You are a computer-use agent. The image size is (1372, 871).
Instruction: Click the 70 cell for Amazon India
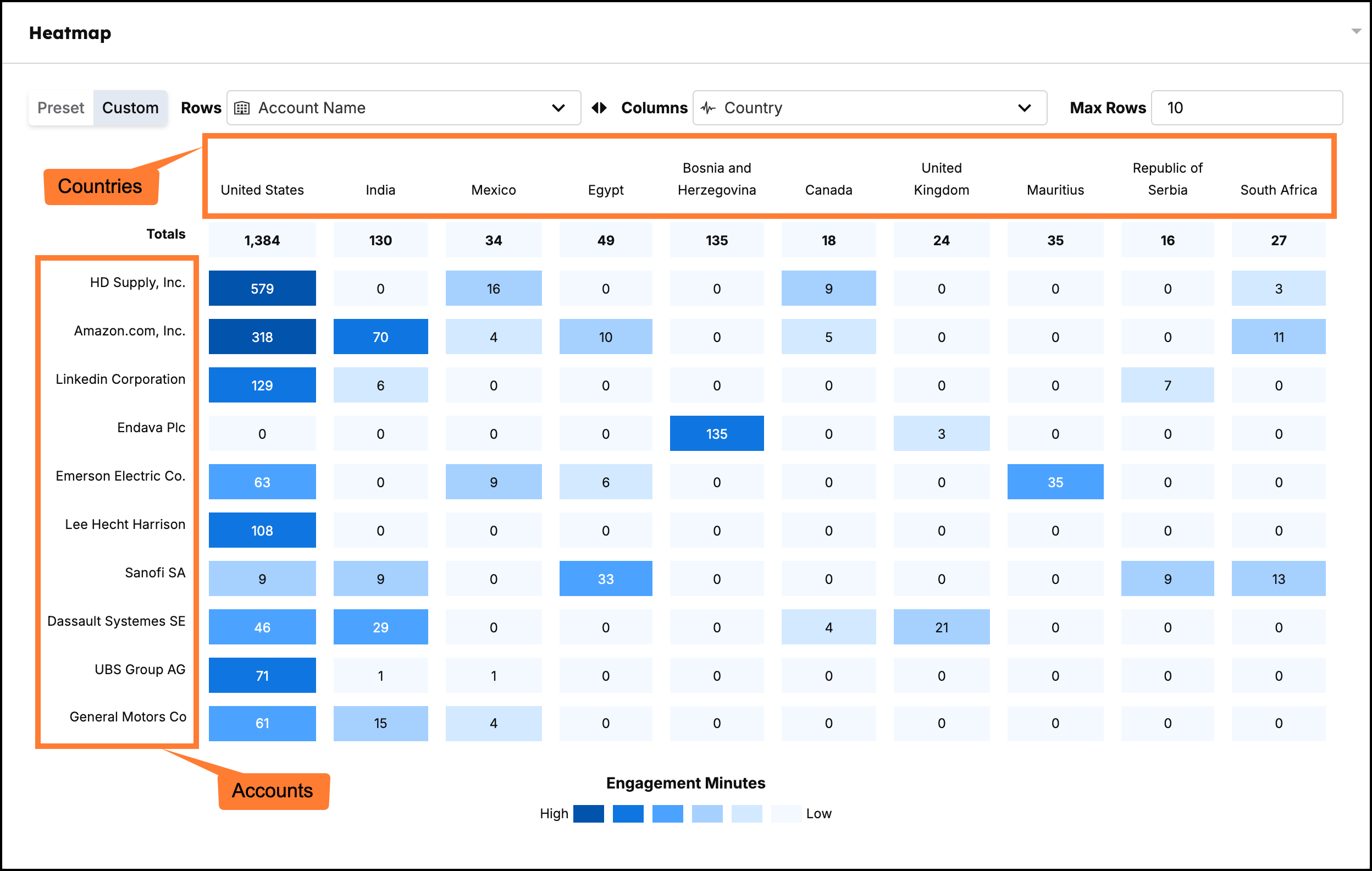click(x=380, y=337)
